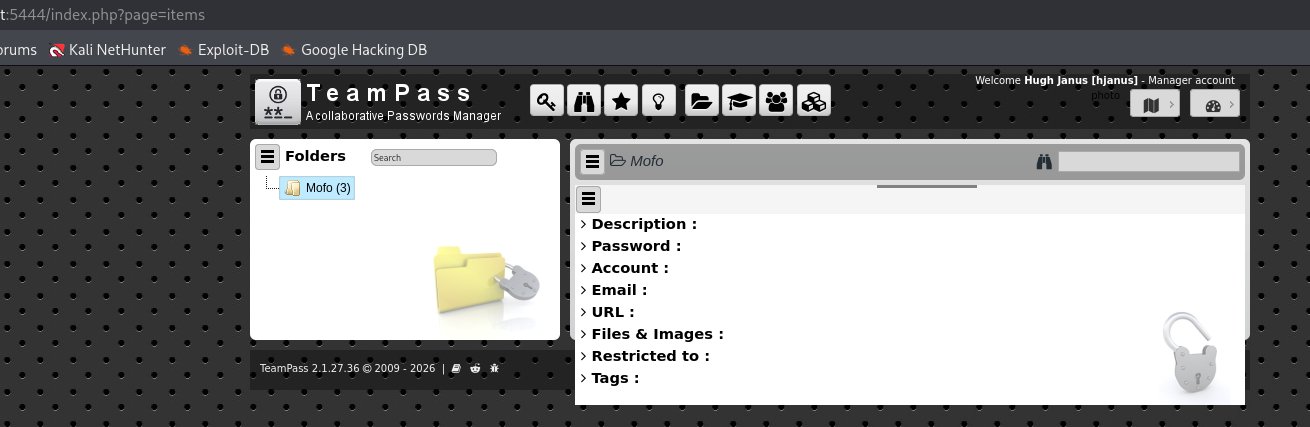Screen dimensions: 1310x427
Task: Open the Reddit icon in footer
Action: click(475, 368)
